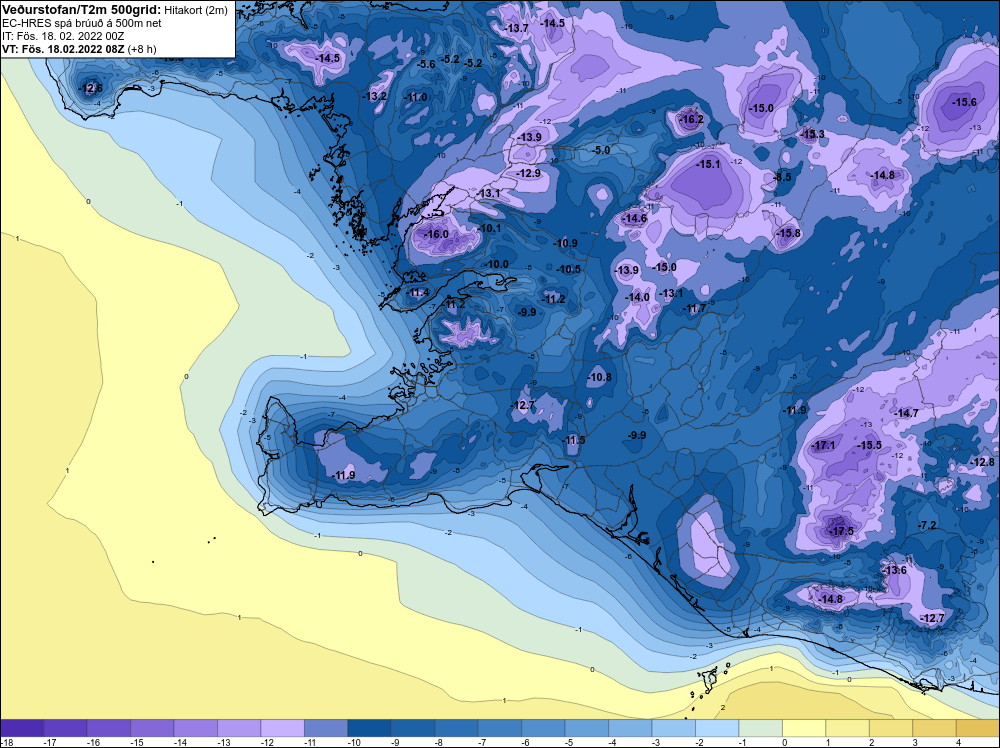Screen dimensions: 1000x748
Task: Click the -15.6 temperature value
Action: coord(964,102)
